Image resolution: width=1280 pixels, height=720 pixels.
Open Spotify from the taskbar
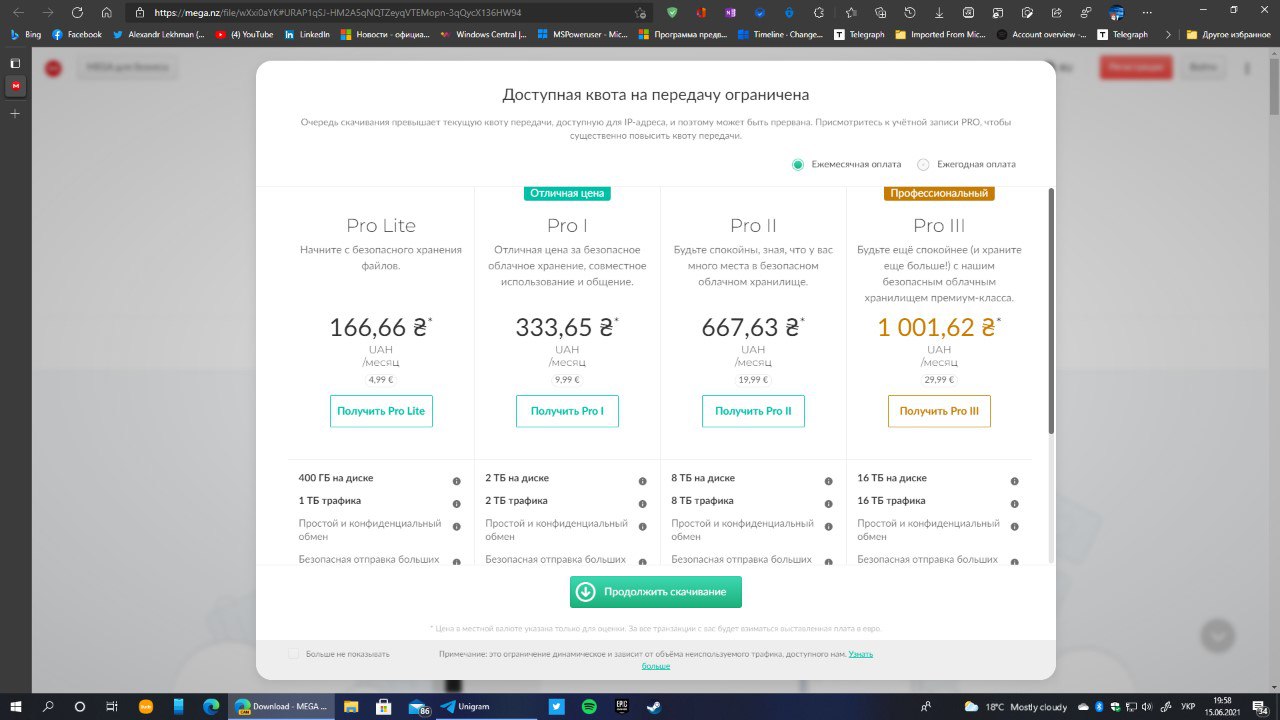coord(589,706)
